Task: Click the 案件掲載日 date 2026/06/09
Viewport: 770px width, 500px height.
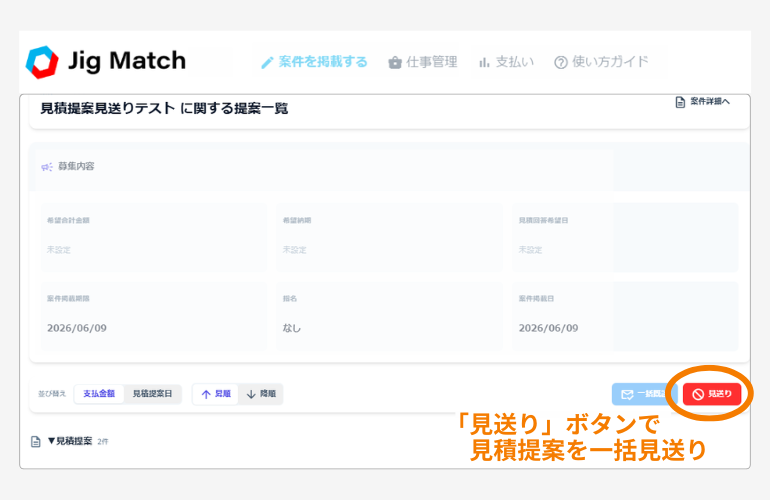Action: pyautogui.click(x=549, y=328)
